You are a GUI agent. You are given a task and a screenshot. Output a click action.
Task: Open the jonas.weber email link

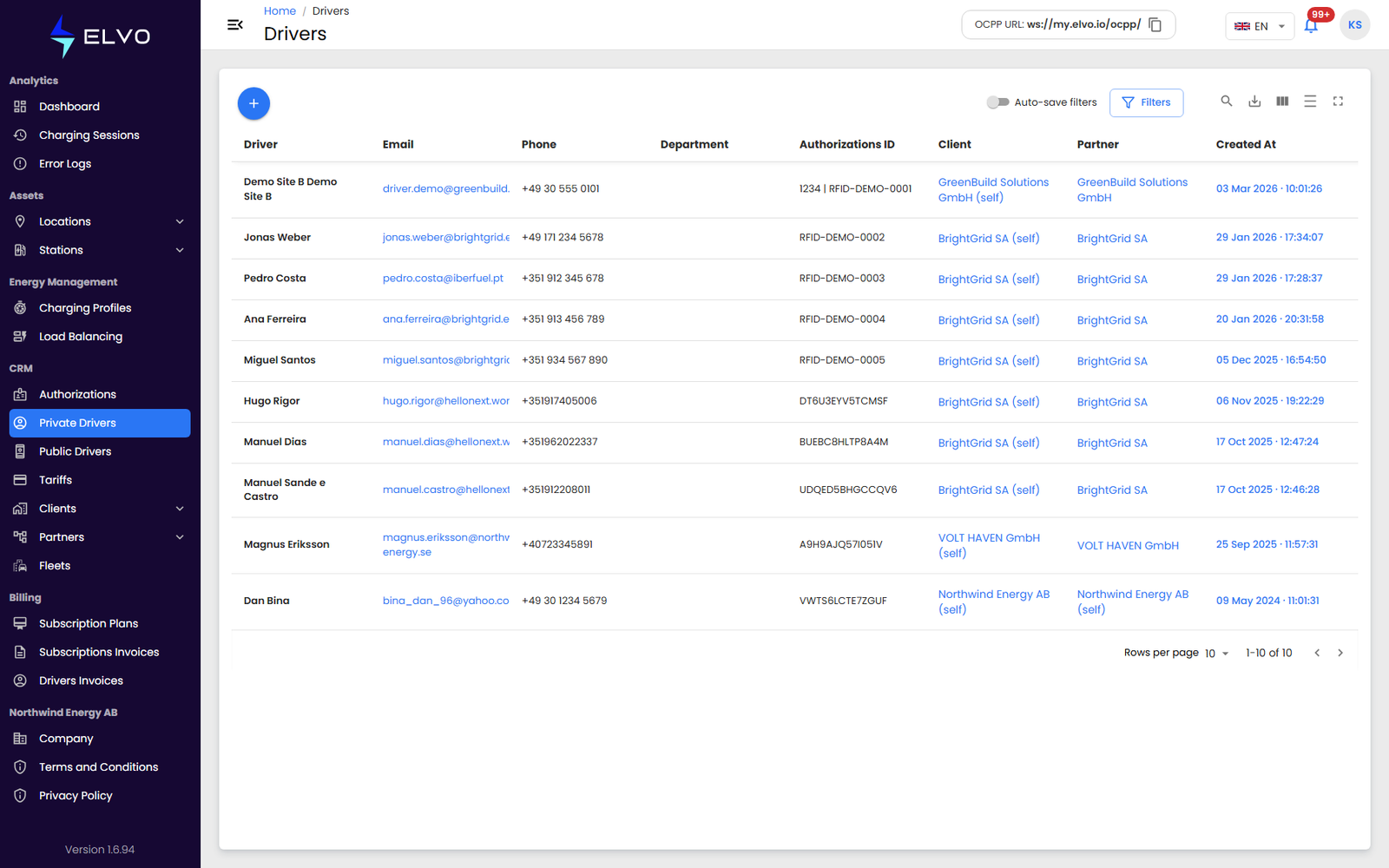click(445, 237)
